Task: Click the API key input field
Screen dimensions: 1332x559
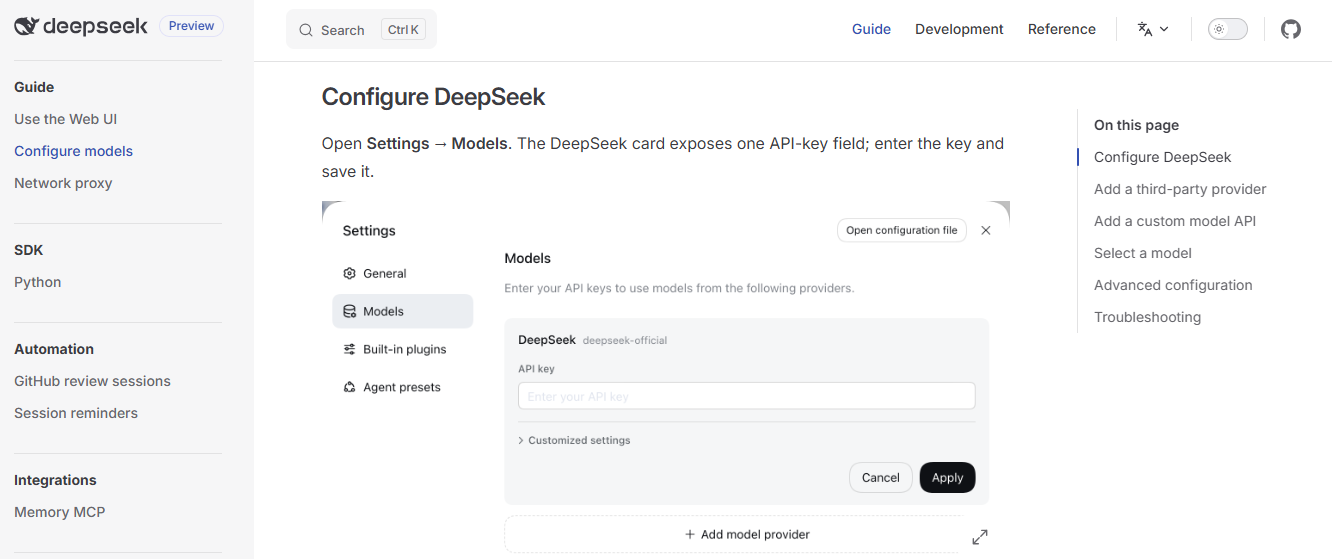Action: pyautogui.click(x=746, y=396)
